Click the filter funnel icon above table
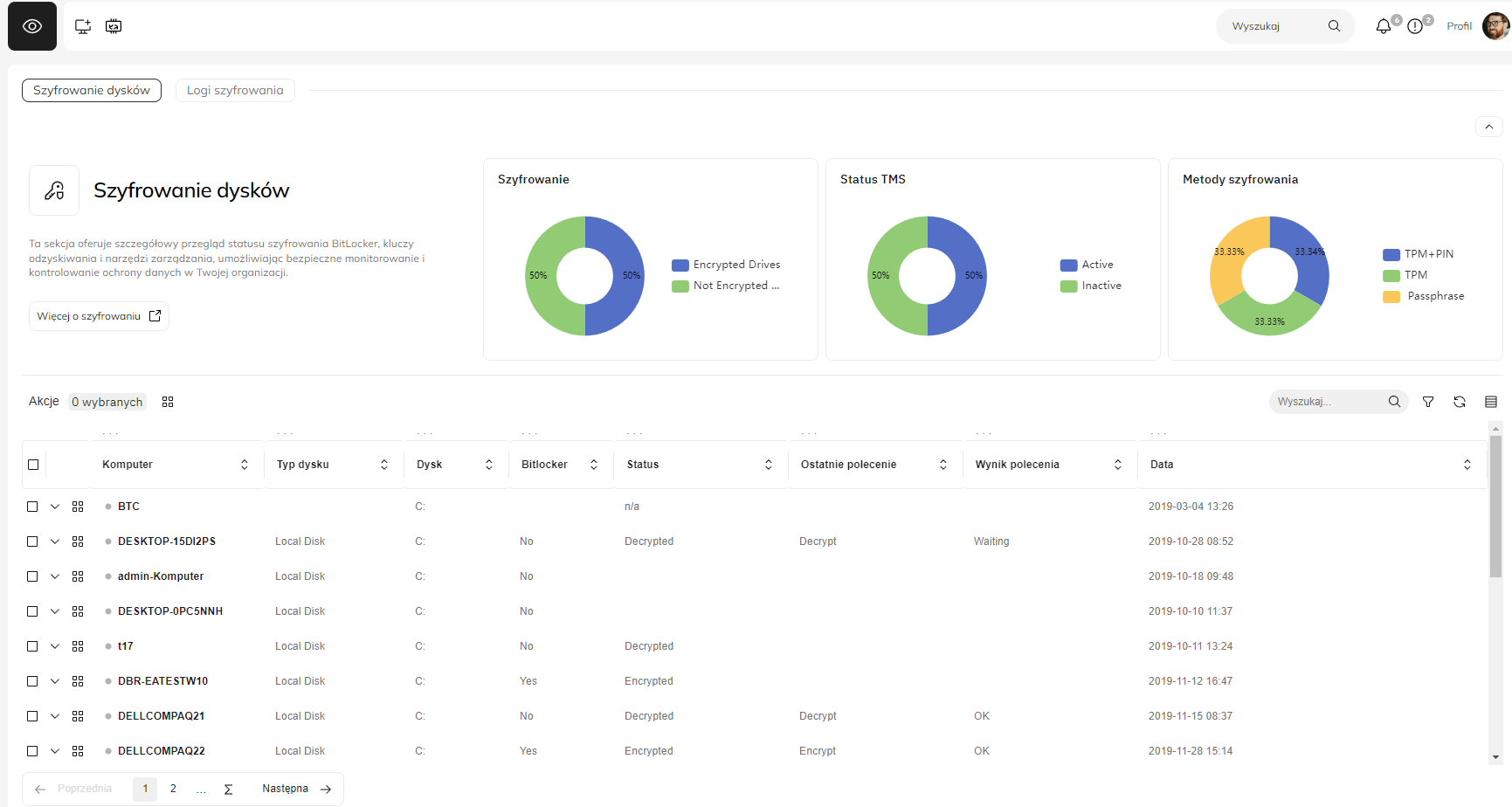Screen dimensions: 1512x807 tap(1428, 402)
